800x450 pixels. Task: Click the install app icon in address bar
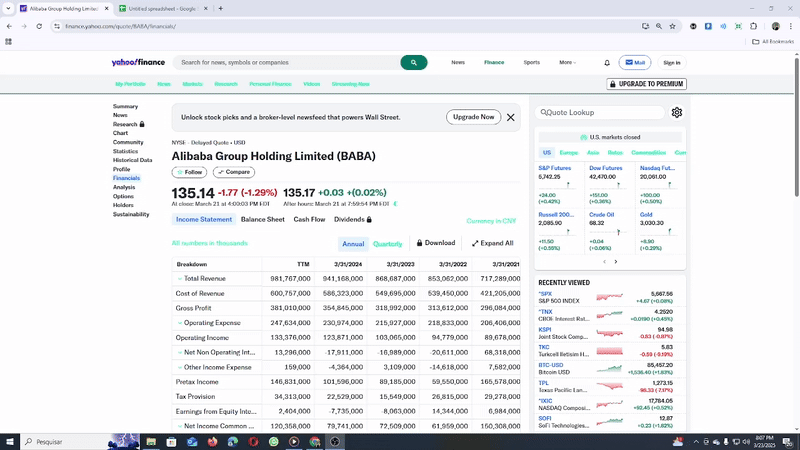pyautogui.click(x=645, y=26)
